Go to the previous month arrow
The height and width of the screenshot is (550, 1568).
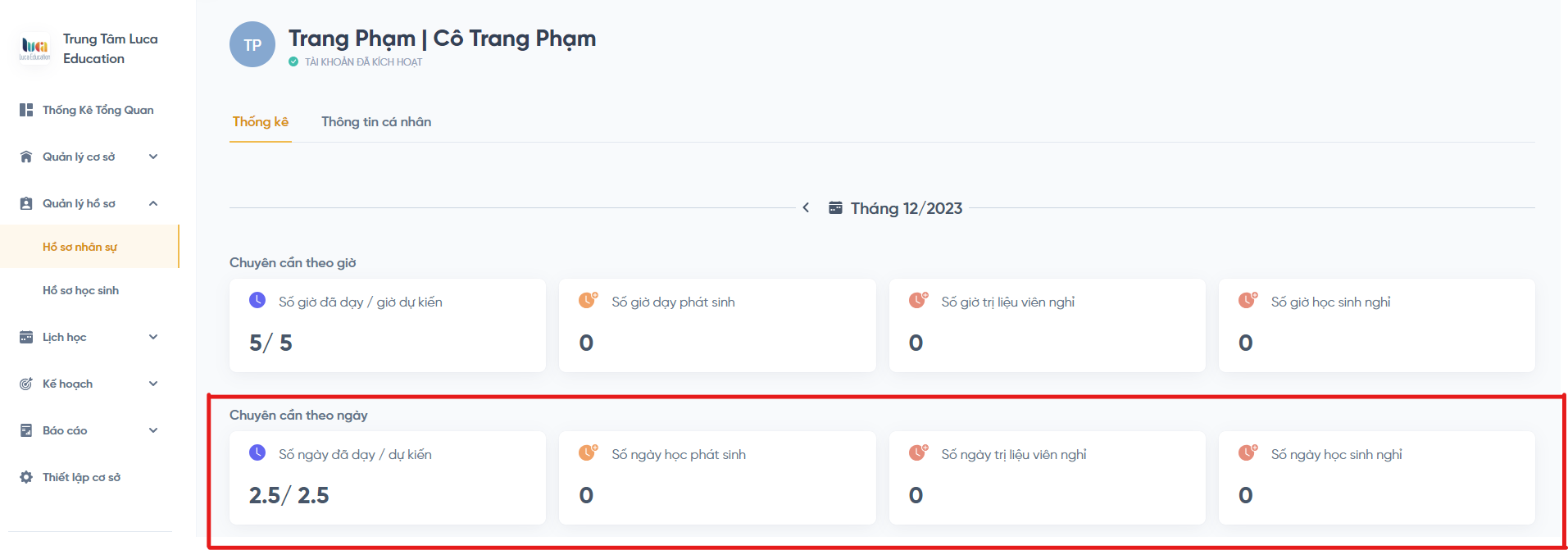point(807,208)
